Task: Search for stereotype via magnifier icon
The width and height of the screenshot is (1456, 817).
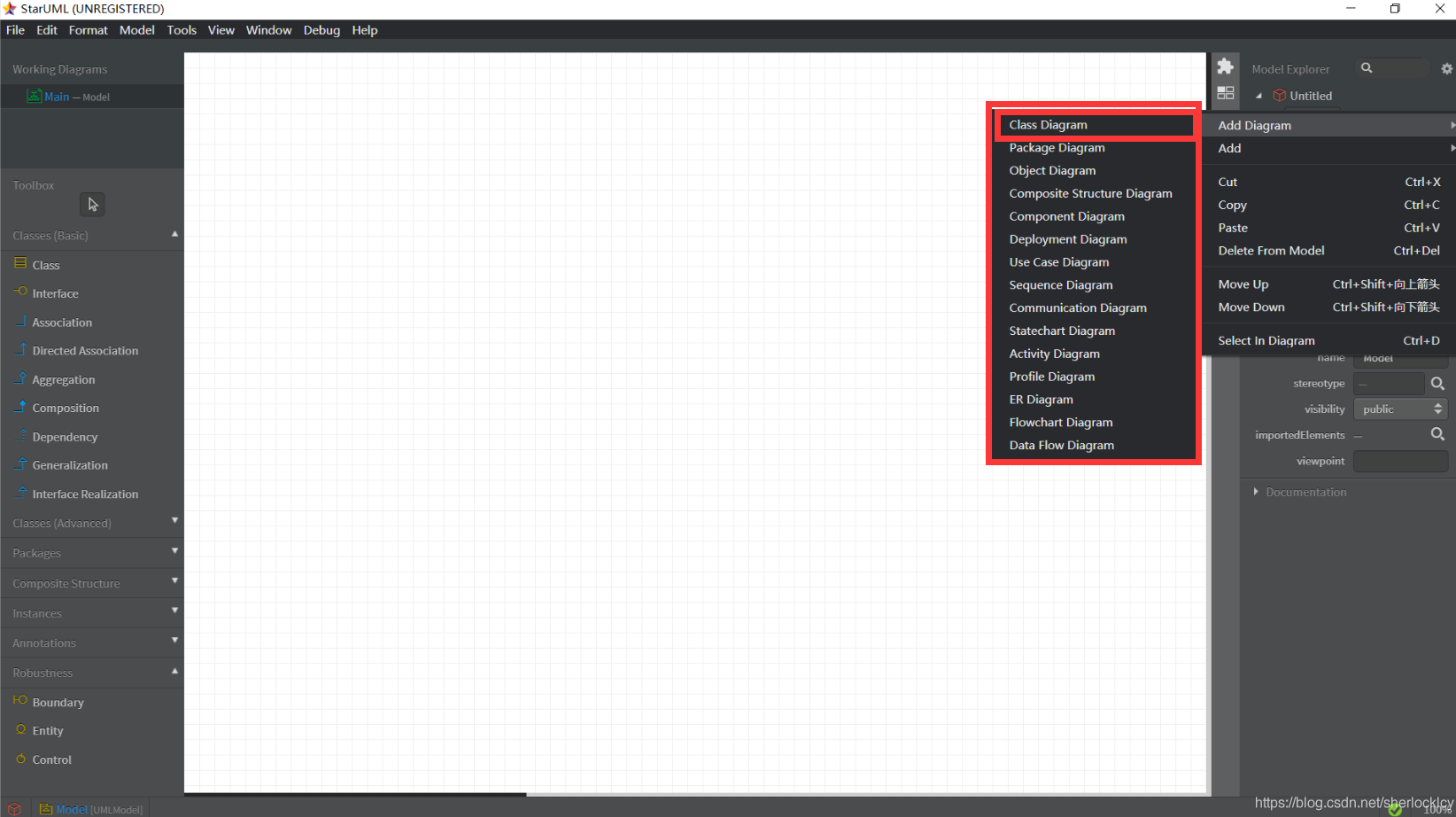Action: coord(1437,384)
